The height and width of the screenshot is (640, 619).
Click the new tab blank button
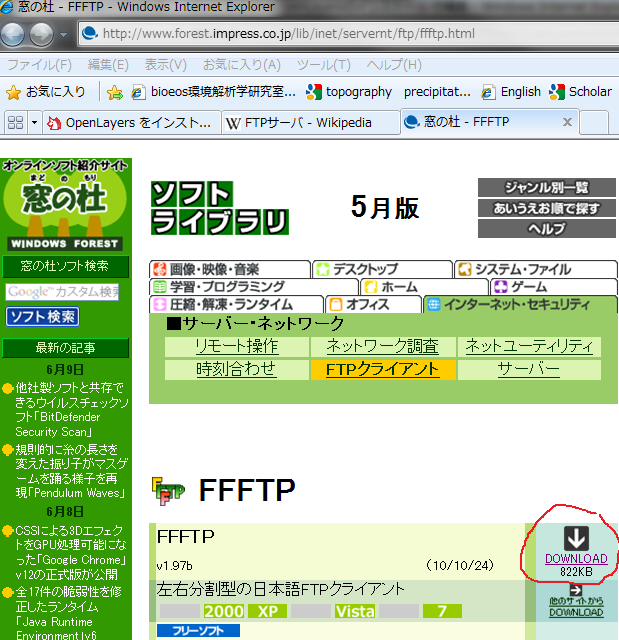[594, 122]
